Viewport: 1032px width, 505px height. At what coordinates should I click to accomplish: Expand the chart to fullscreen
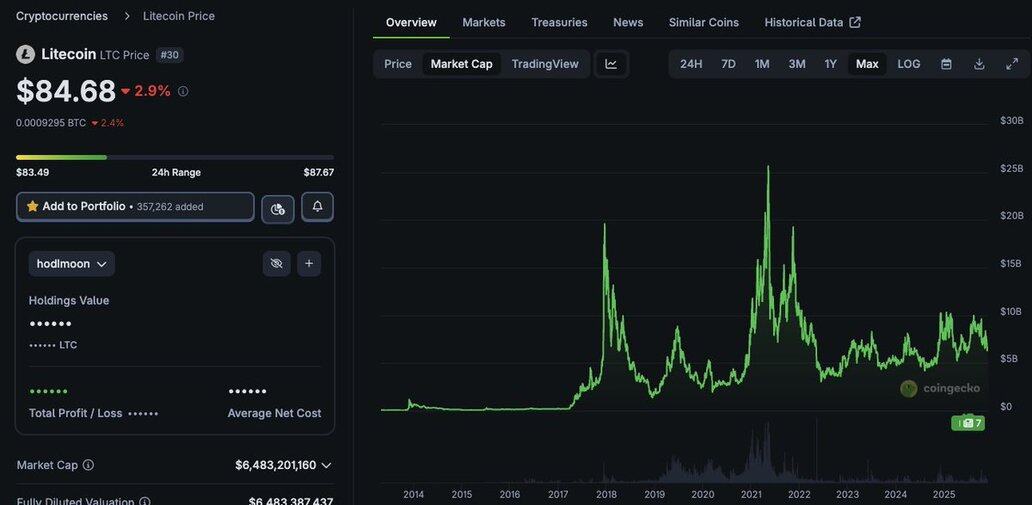[1012, 64]
